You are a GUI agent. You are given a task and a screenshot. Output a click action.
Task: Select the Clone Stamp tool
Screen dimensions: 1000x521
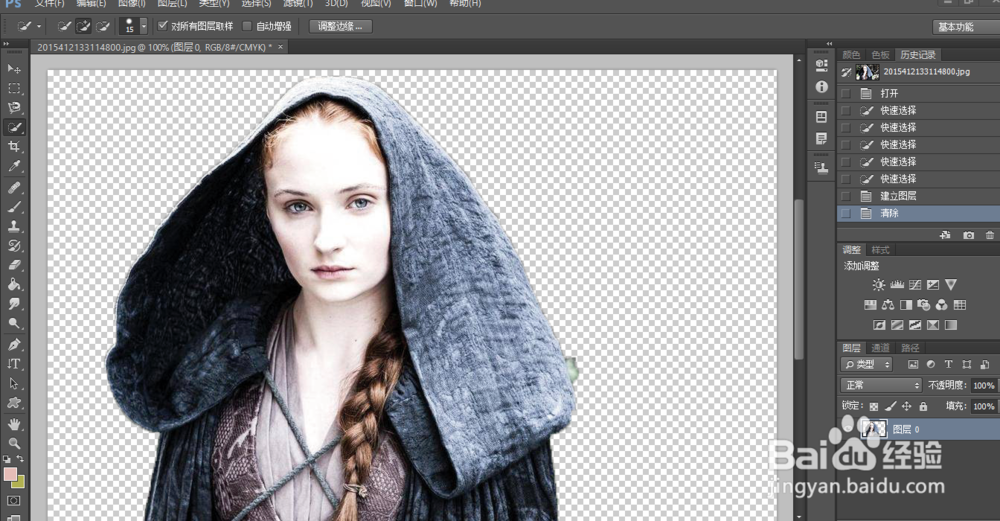[14, 226]
